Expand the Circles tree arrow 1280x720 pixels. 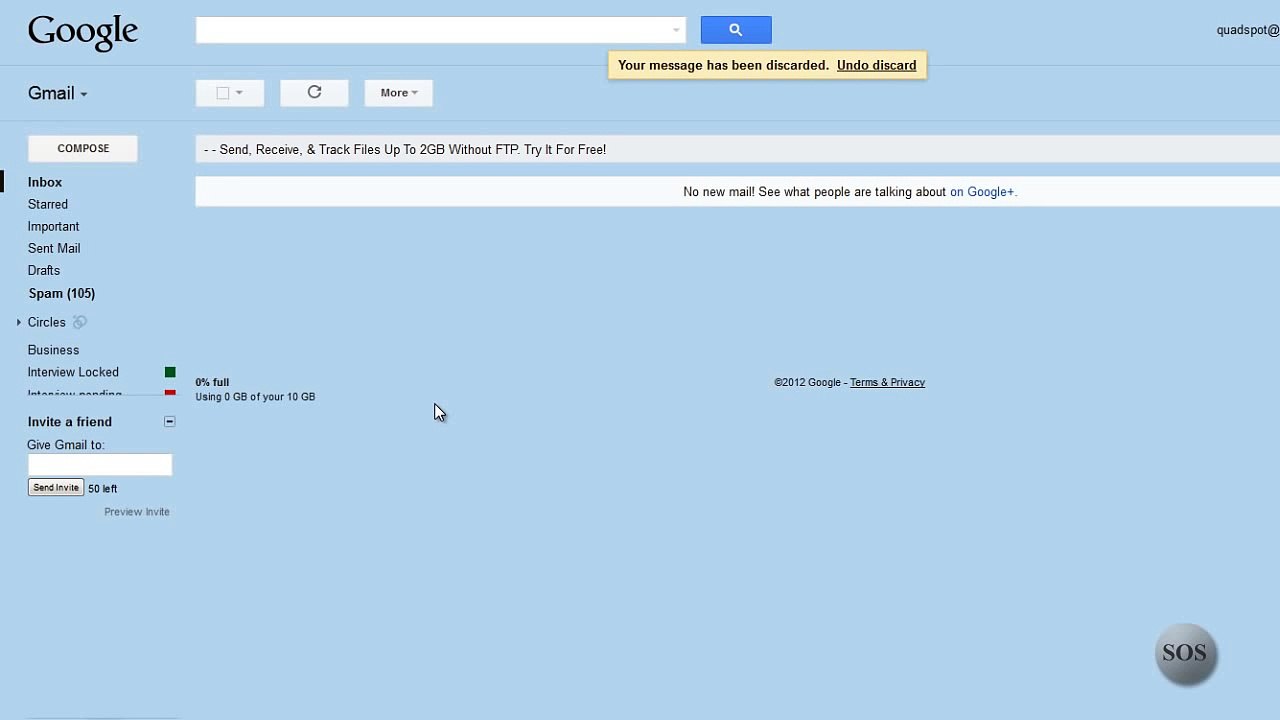pos(19,322)
